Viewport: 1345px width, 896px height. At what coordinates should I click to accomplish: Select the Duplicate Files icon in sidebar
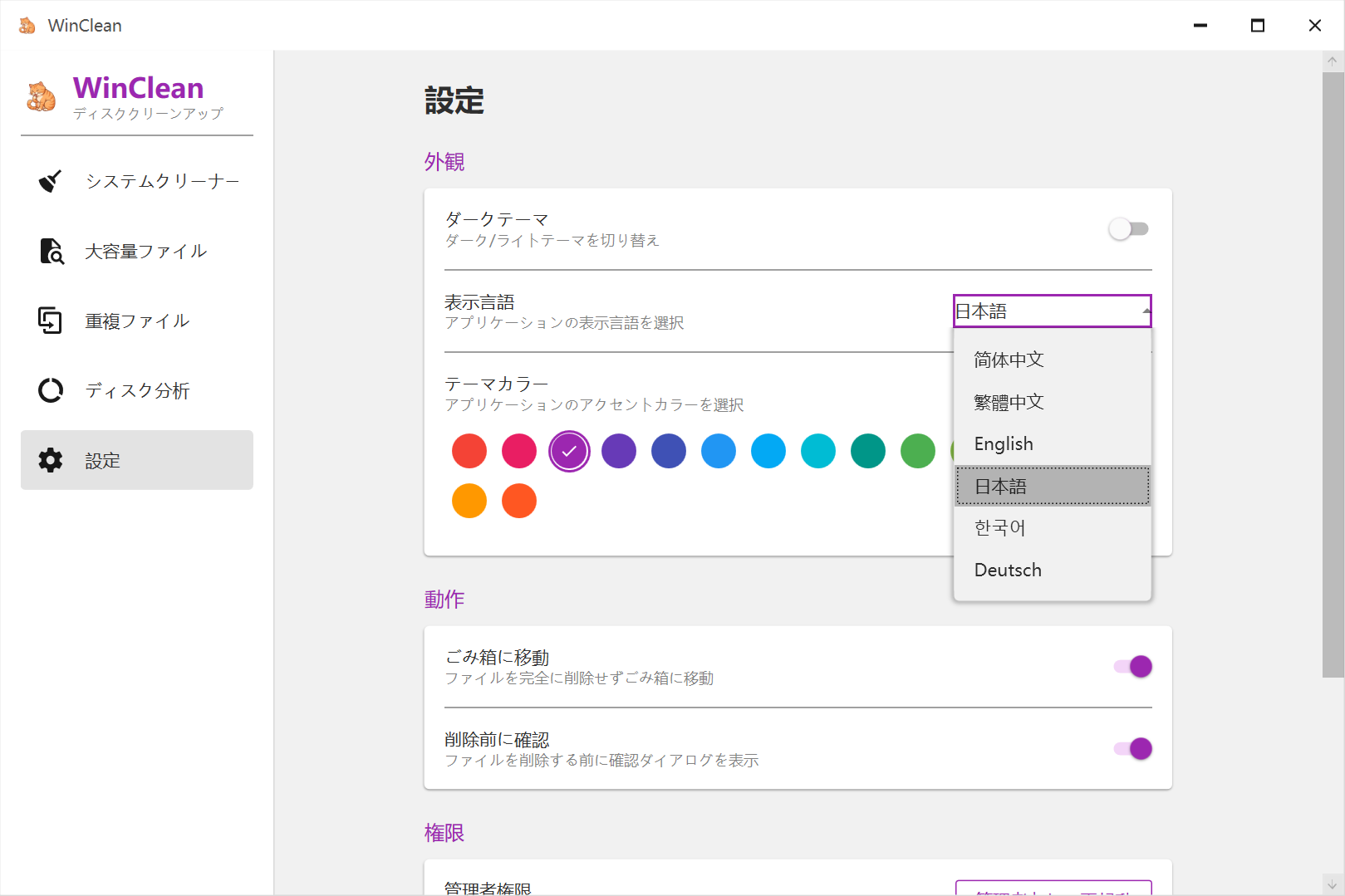(51, 321)
